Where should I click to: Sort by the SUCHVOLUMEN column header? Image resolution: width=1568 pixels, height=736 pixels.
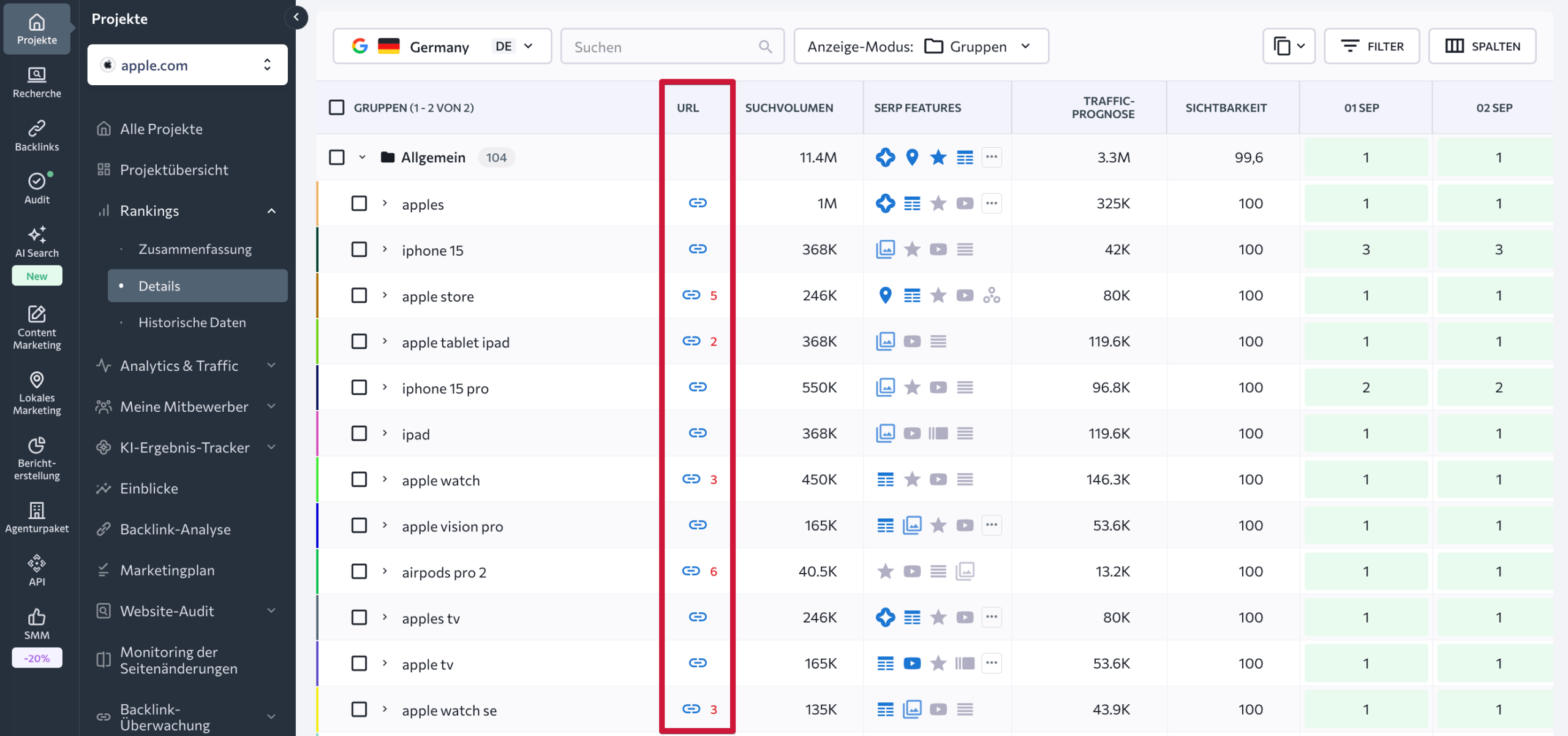pos(789,108)
